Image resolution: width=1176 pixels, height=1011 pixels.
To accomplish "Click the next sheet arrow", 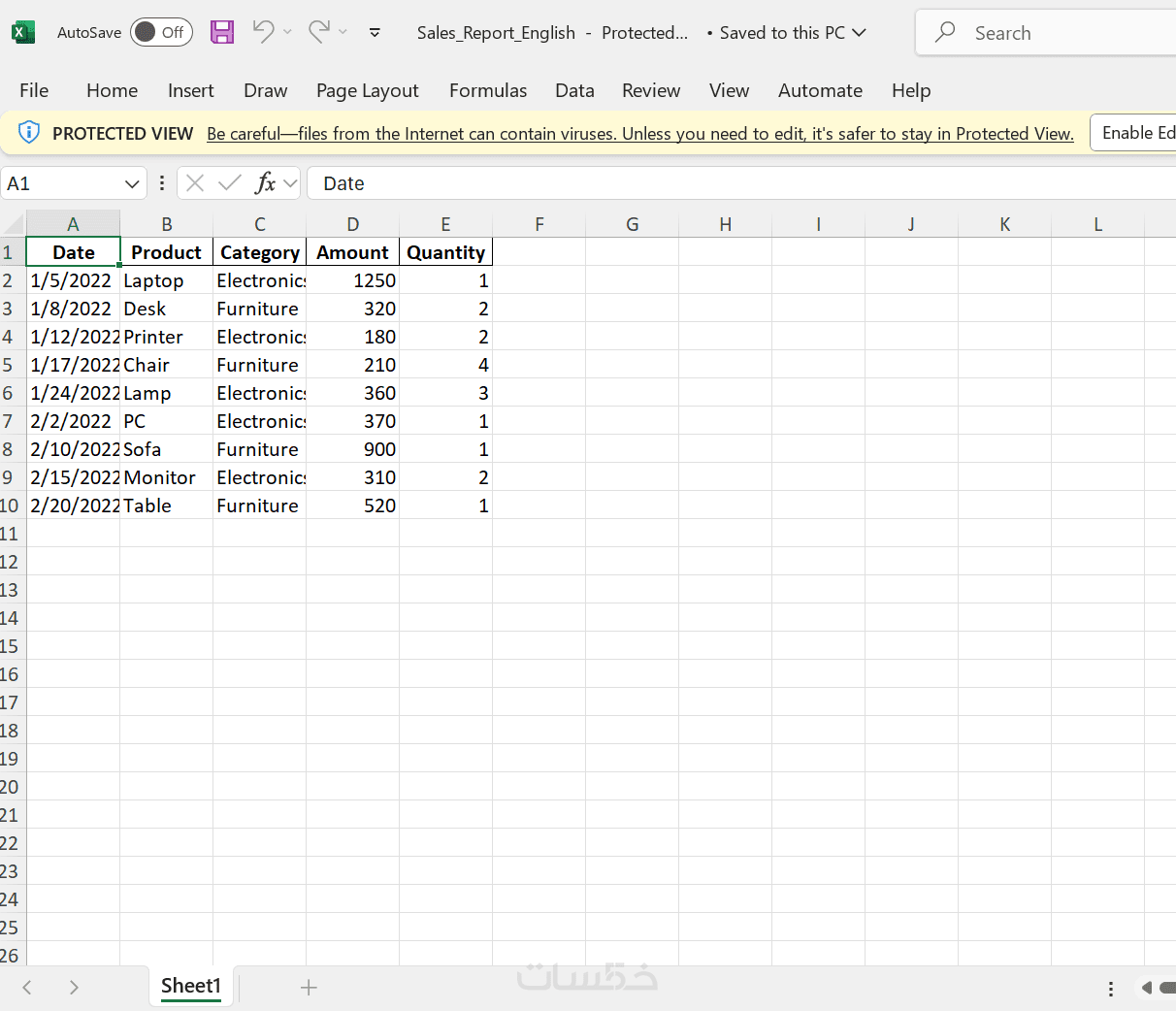I will tap(74, 988).
